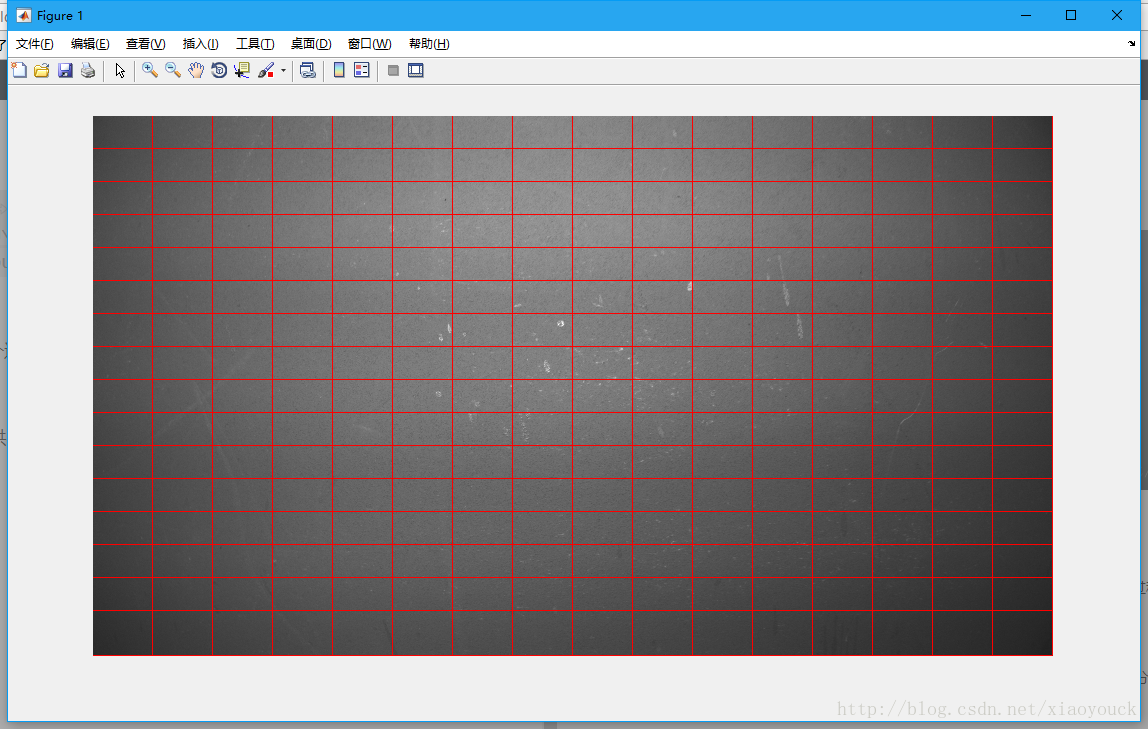Open the 工具(T) menu
Viewport: 1148px width, 729px height.
click(x=255, y=44)
